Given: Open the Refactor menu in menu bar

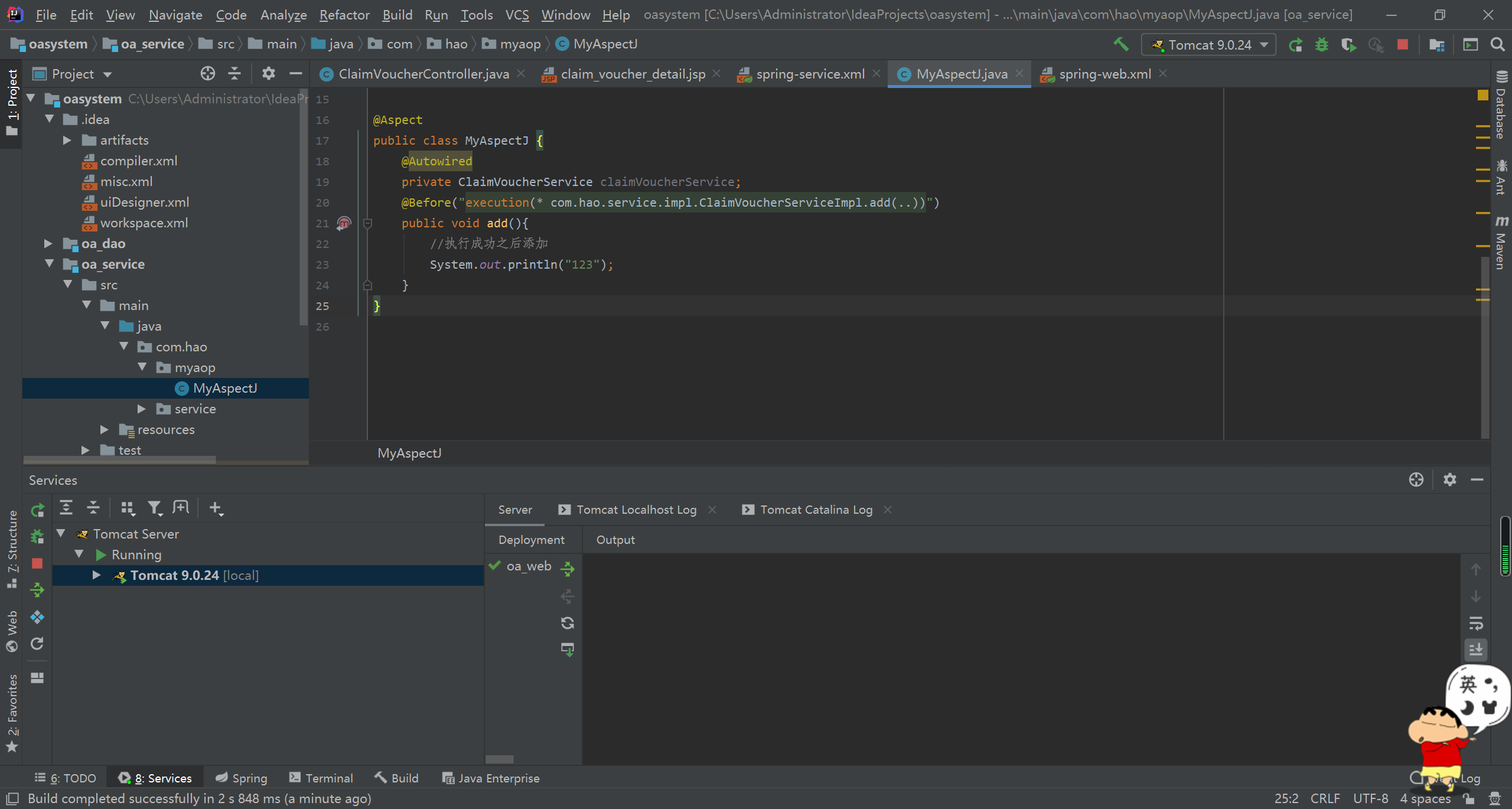Looking at the screenshot, I should pyautogui.click(x=343, y=14).
